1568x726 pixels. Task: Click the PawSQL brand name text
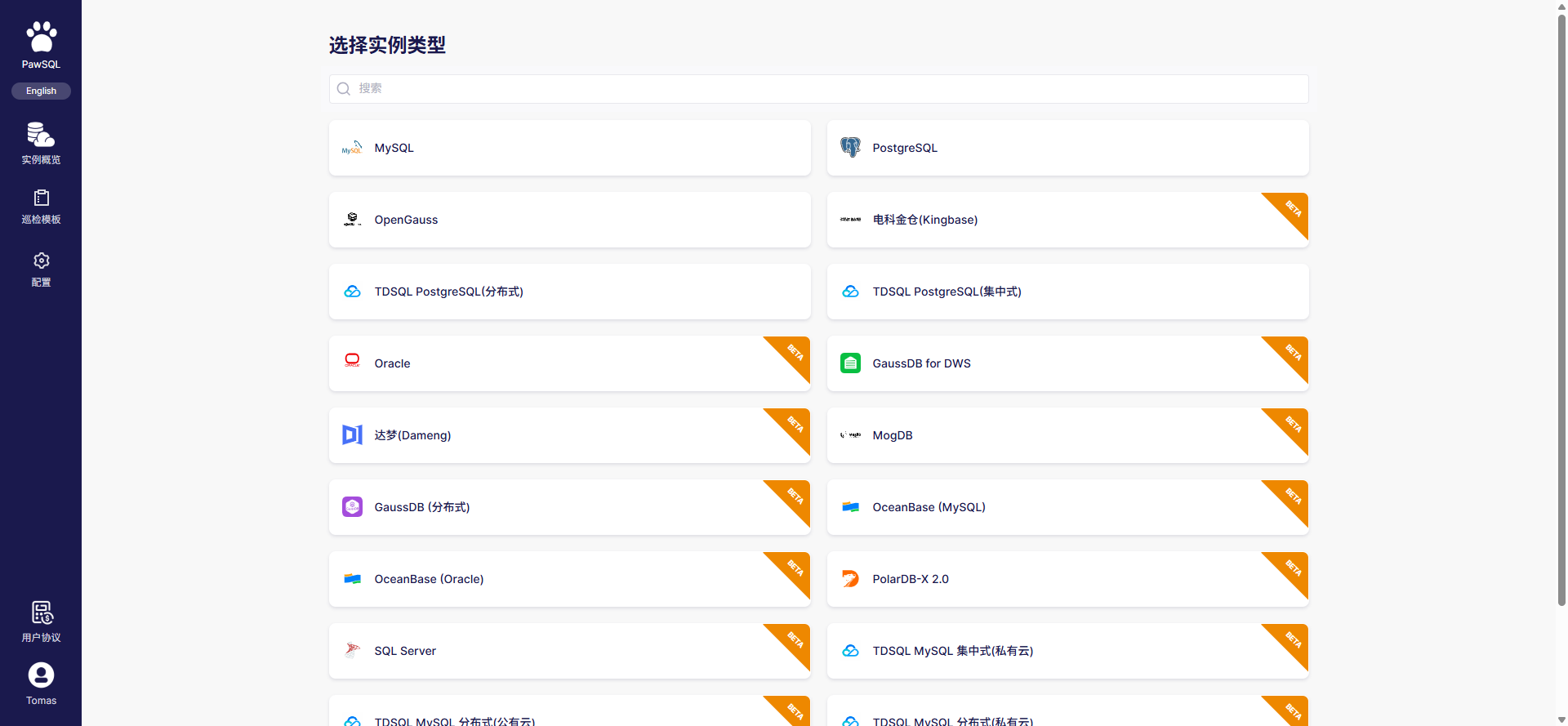(x=41, y=65)
